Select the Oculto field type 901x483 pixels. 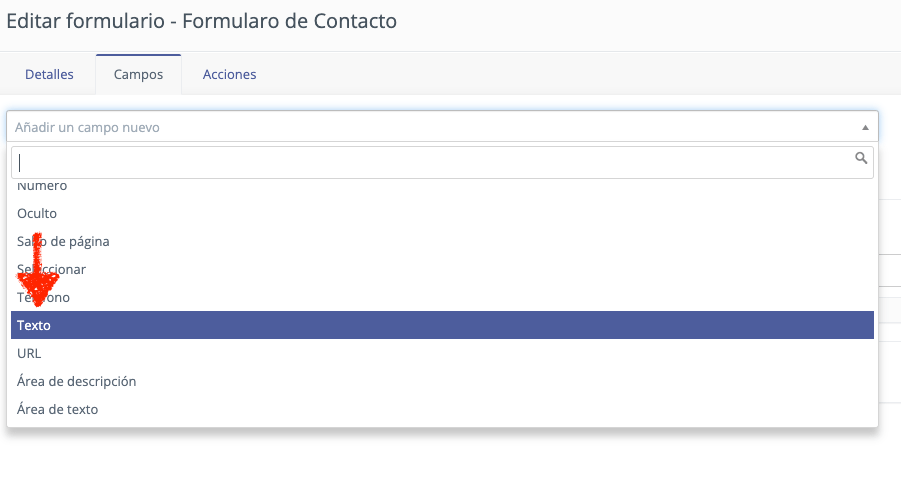tap(442, 213)
